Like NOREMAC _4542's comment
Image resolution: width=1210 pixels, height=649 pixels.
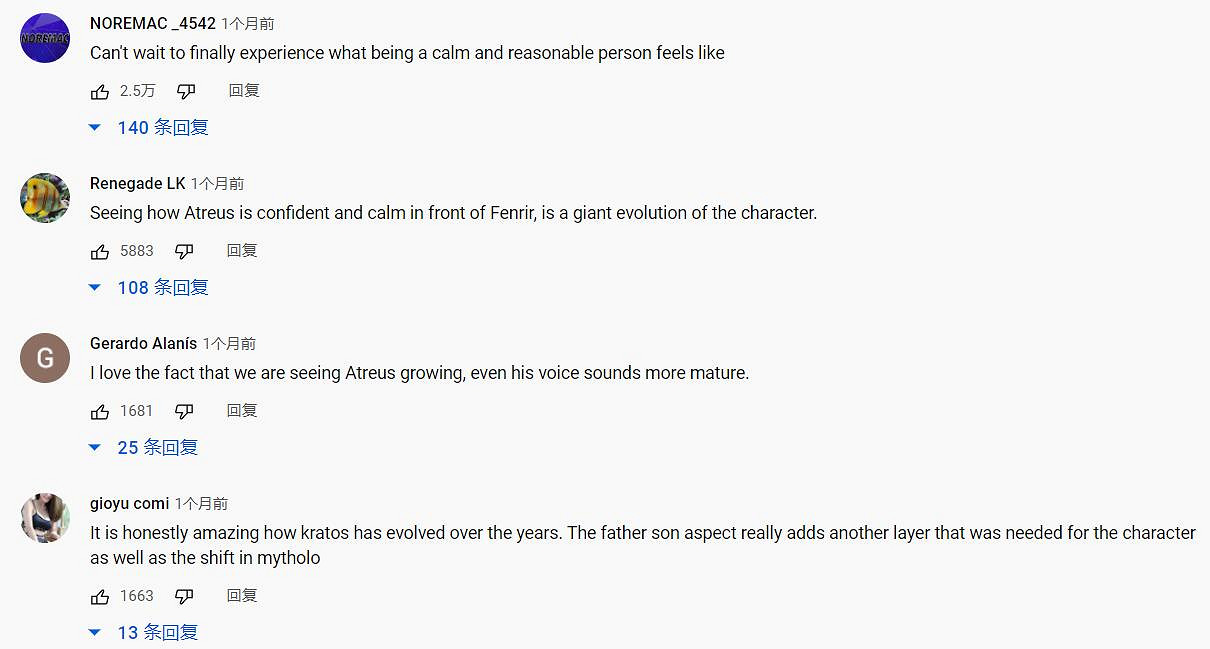click(x=100, y=91)
